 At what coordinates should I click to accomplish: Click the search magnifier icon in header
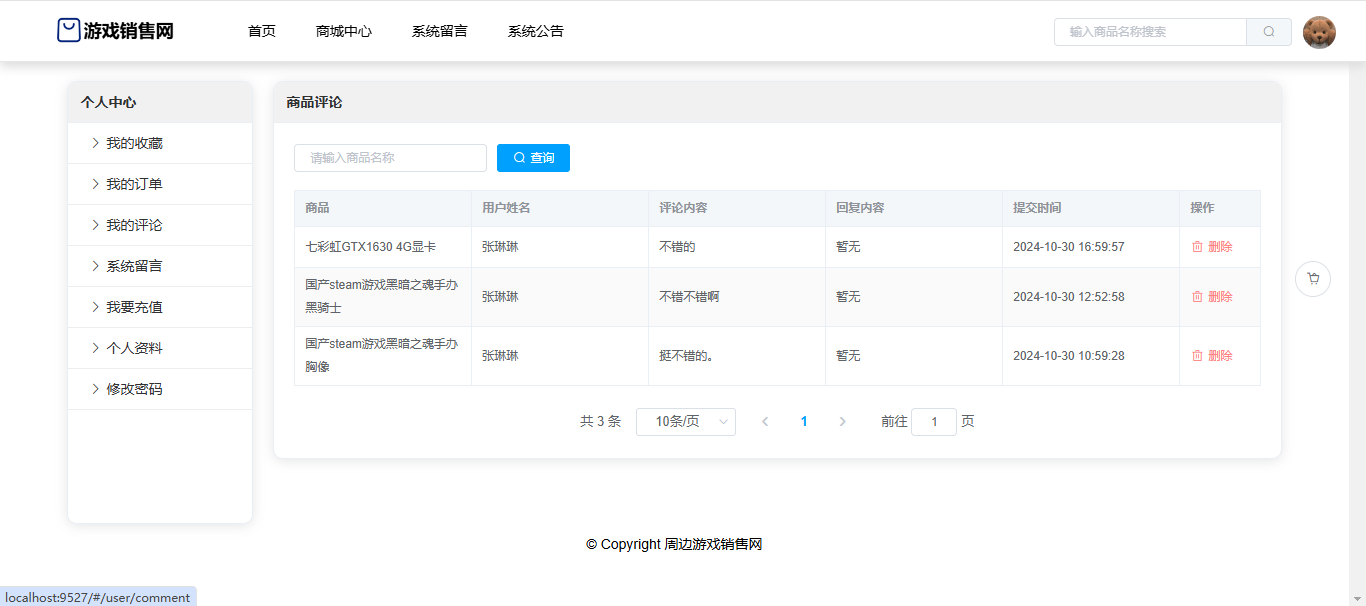coord(1268,32)
